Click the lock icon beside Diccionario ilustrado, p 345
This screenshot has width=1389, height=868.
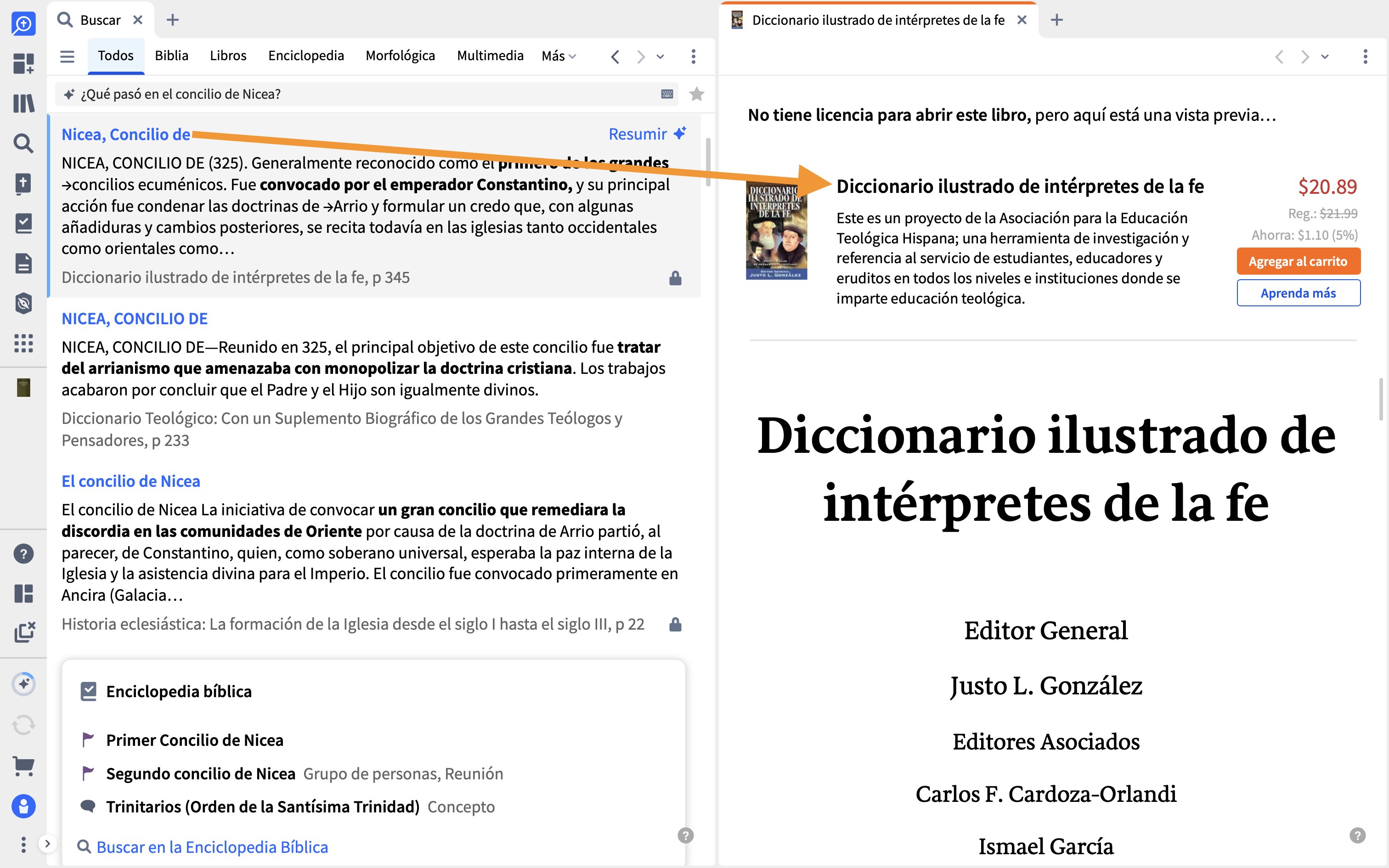675,278
